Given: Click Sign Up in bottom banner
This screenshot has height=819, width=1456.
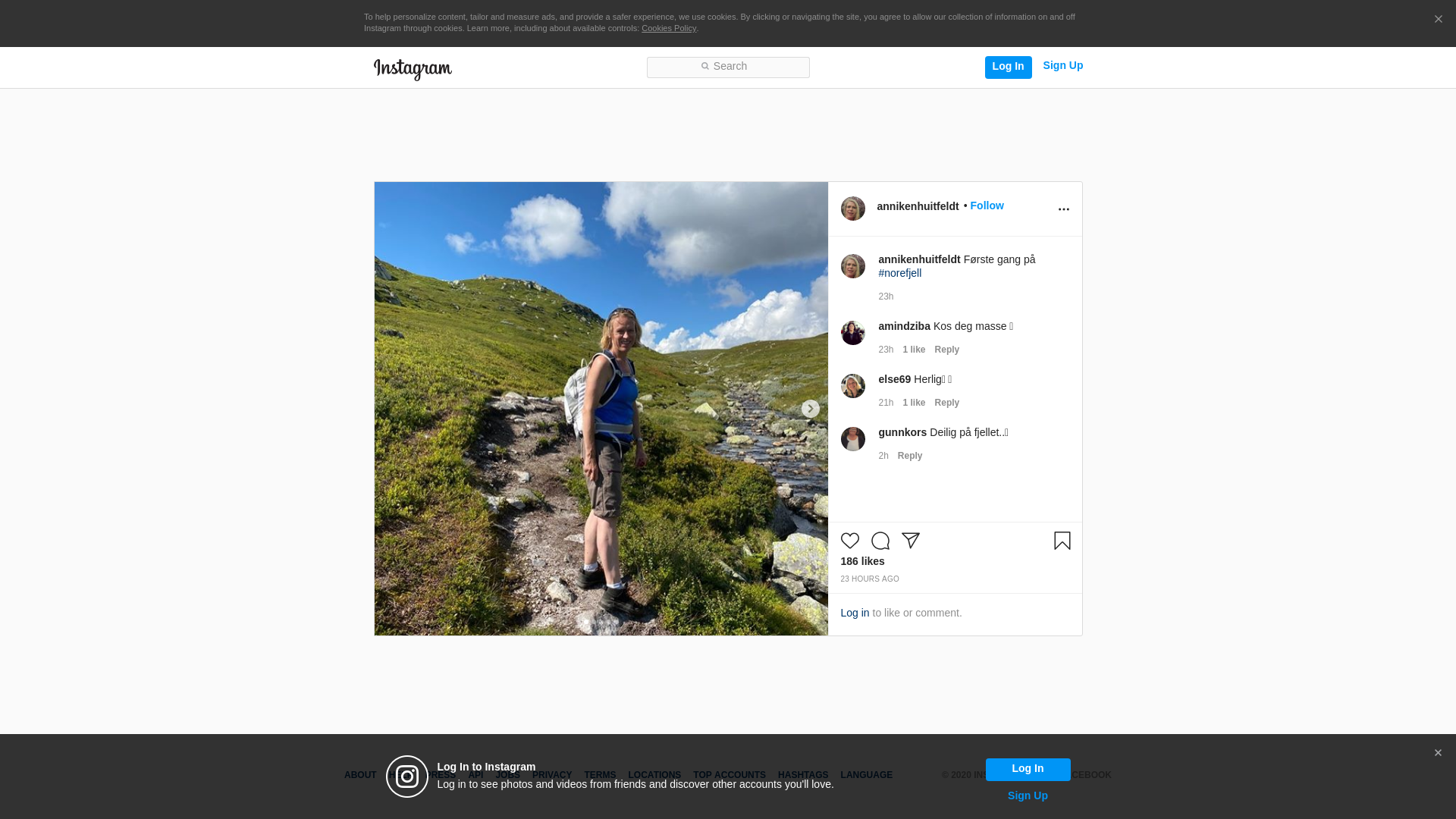Looking at the screenshot, I should [x=1028, y=795].
